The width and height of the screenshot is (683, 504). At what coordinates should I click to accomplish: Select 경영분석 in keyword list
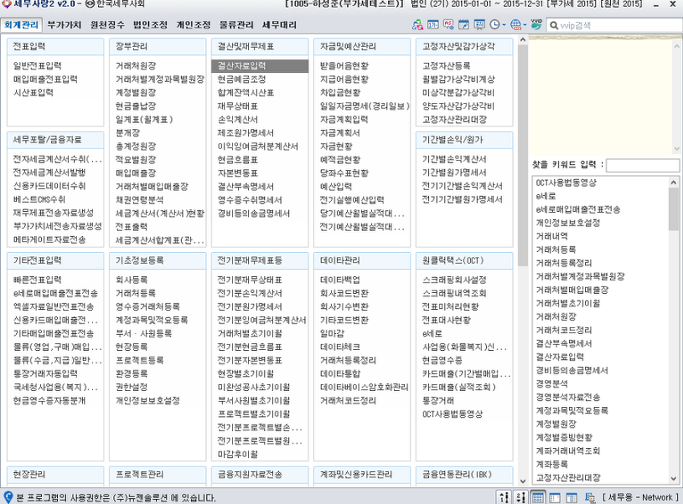[552, 384]
